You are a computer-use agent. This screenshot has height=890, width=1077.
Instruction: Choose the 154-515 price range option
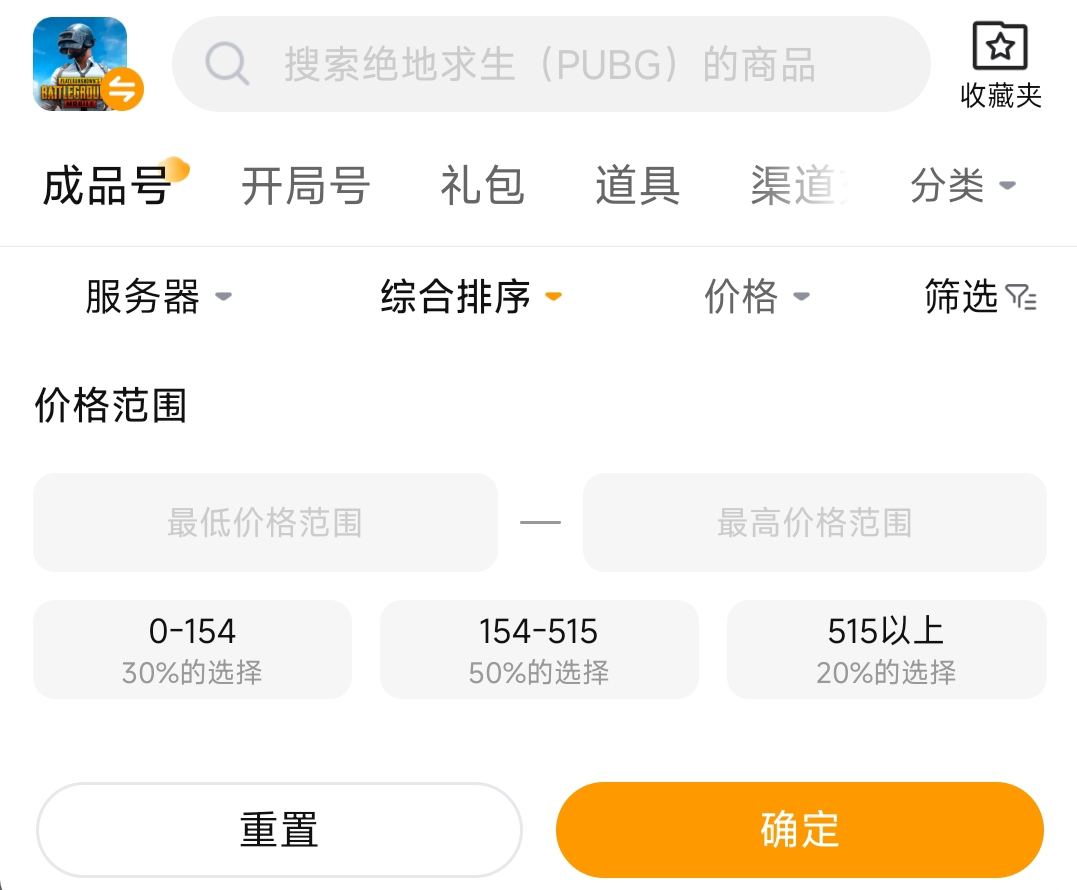click(539, 649)
